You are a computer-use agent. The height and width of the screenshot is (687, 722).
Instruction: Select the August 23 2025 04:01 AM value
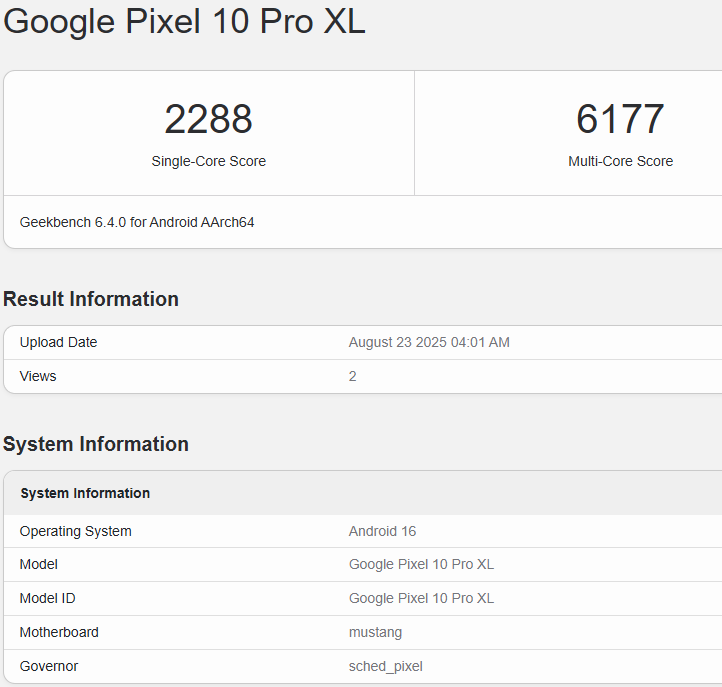coord(429,343)
